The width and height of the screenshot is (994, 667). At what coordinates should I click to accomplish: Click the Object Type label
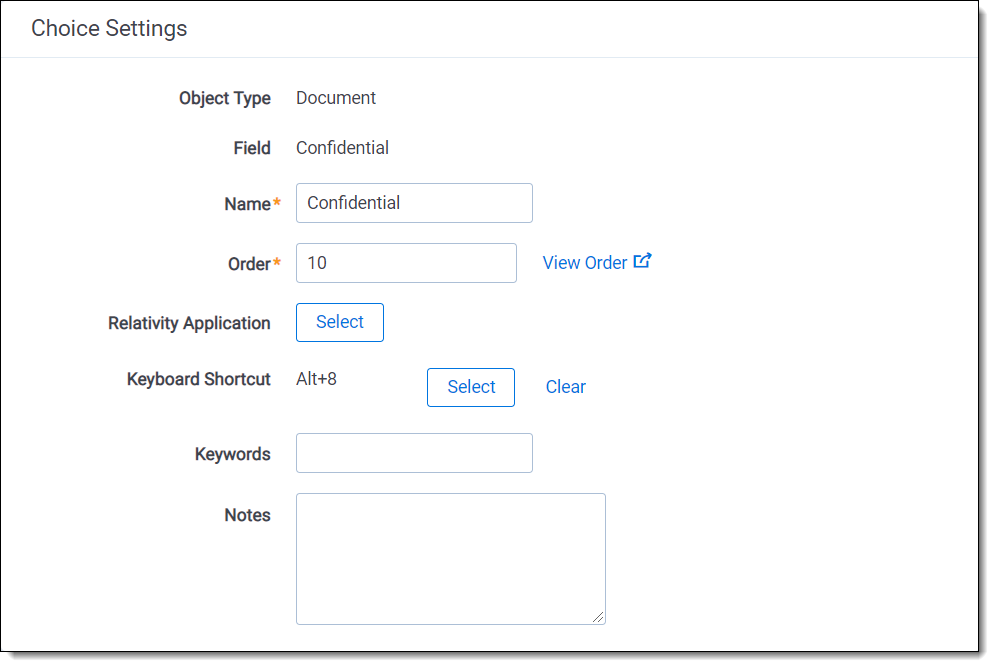click(x=224, y=98)
